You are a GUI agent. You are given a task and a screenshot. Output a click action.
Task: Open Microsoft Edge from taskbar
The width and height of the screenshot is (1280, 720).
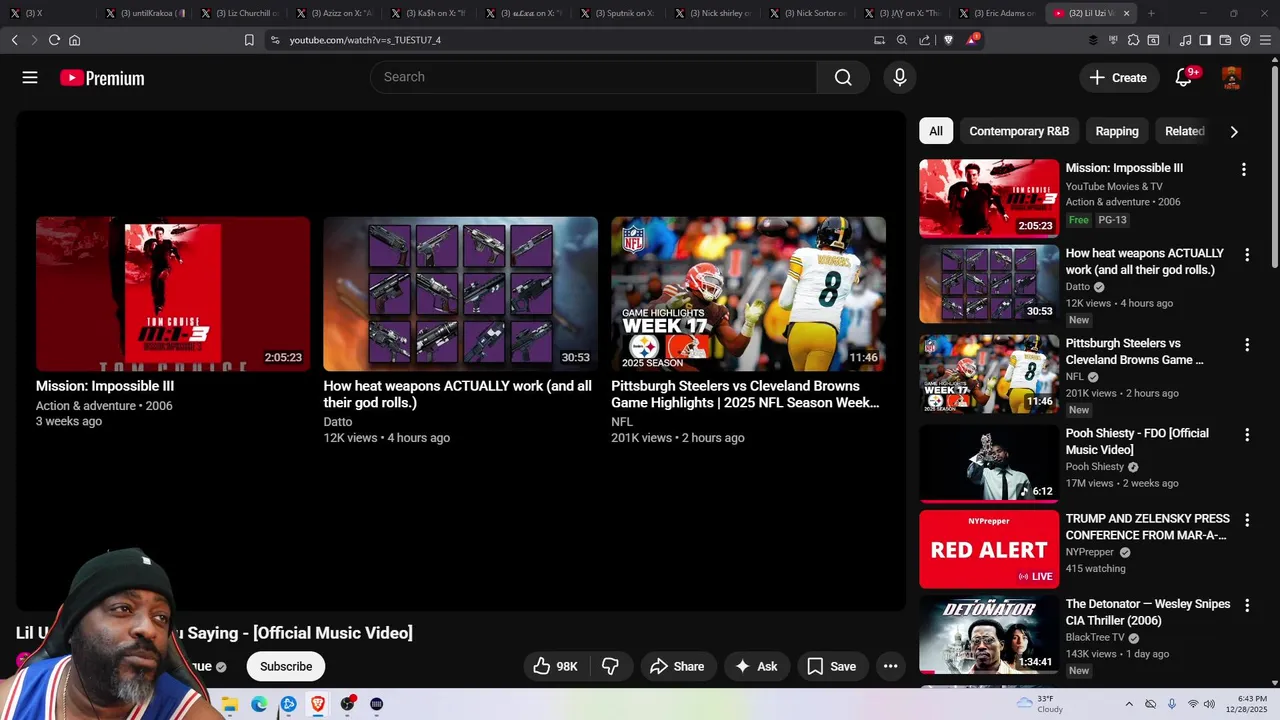click(x=259, y=704)
